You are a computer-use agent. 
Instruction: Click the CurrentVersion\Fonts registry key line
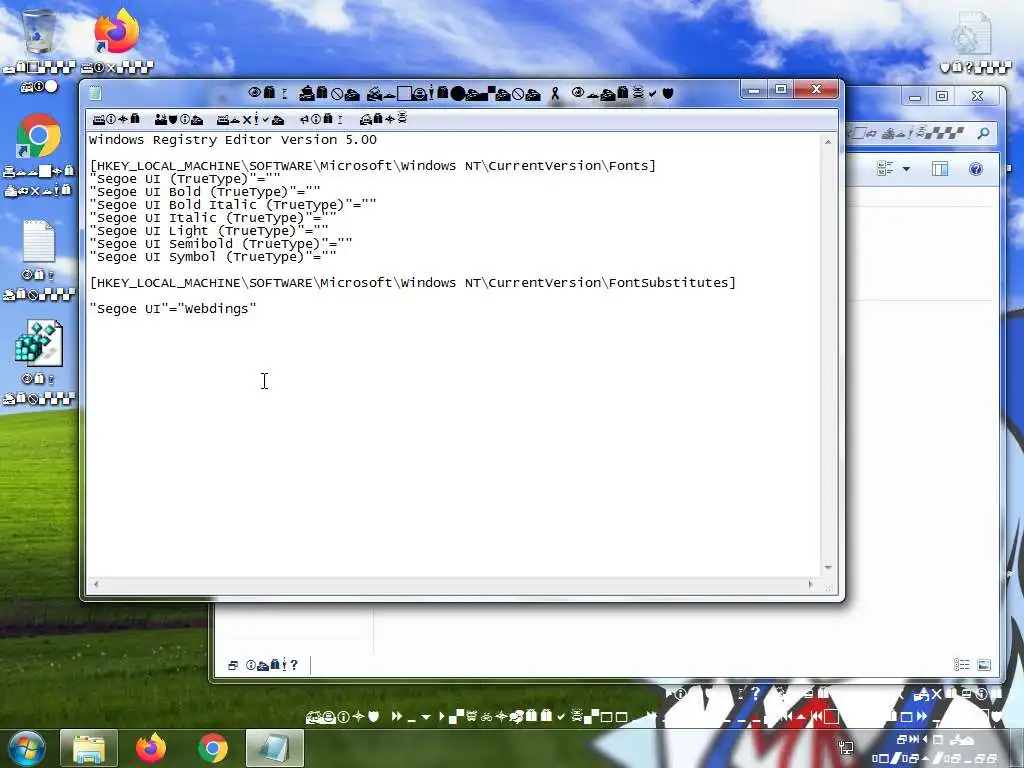point(372,166)
